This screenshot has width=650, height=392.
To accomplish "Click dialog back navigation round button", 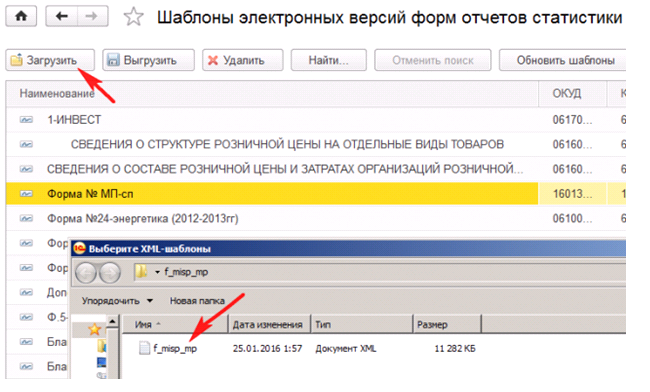I will 86,273.
